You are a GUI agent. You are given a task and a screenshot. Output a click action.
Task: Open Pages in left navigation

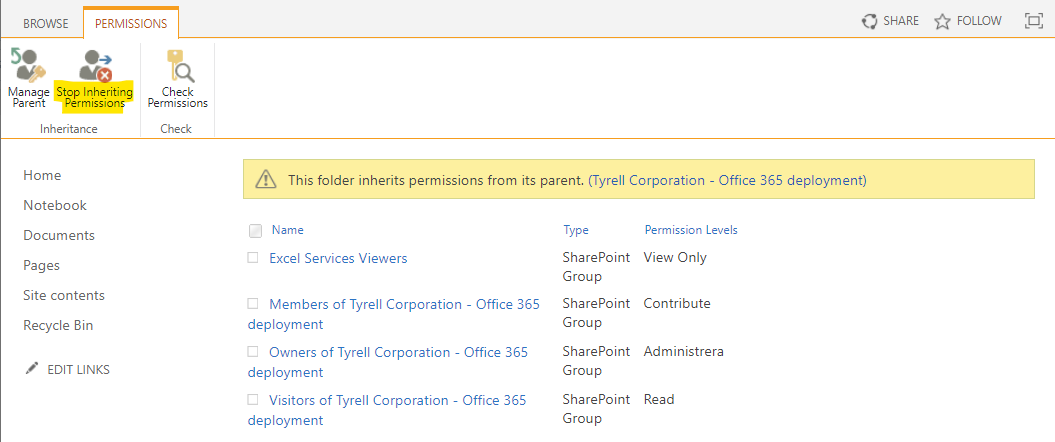(42, 265)
